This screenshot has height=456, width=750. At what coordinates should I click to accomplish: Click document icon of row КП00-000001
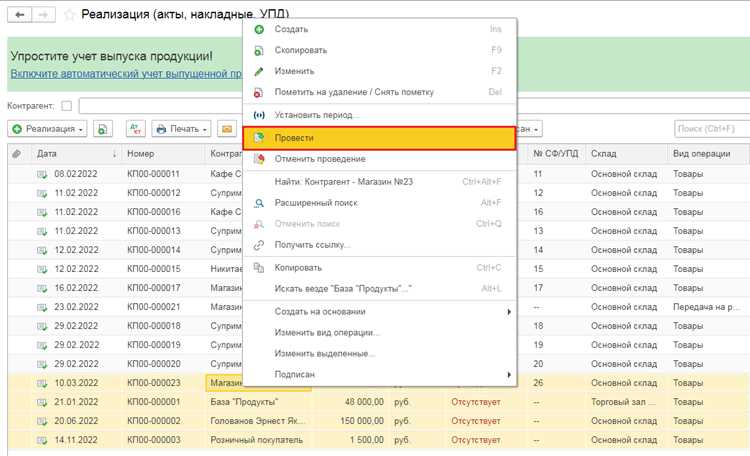coord(42,402)
